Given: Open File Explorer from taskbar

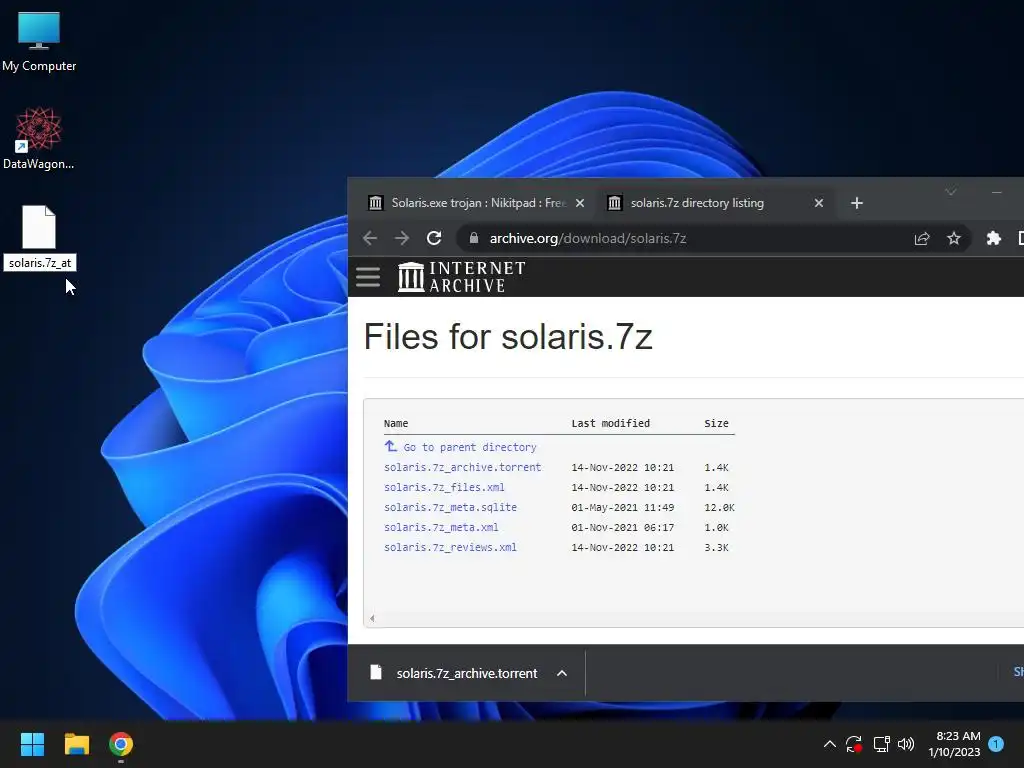Looking at the screenshot, I should click(76, 744).
